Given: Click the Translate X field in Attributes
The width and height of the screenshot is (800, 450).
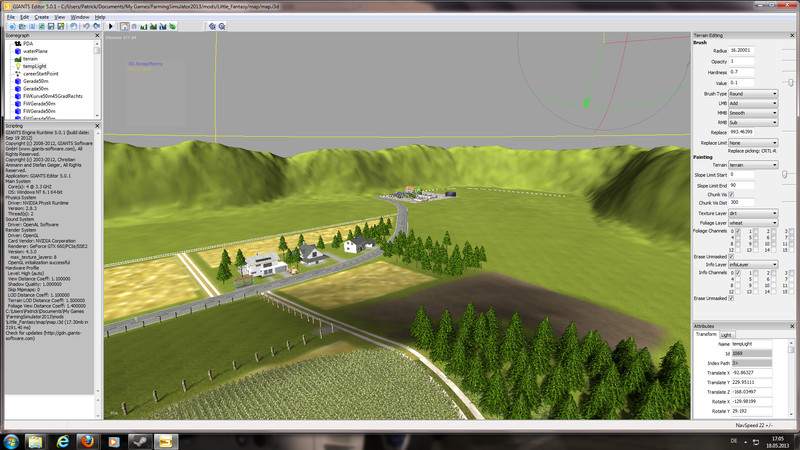Looking at the screenshot, I should (752, 372).
